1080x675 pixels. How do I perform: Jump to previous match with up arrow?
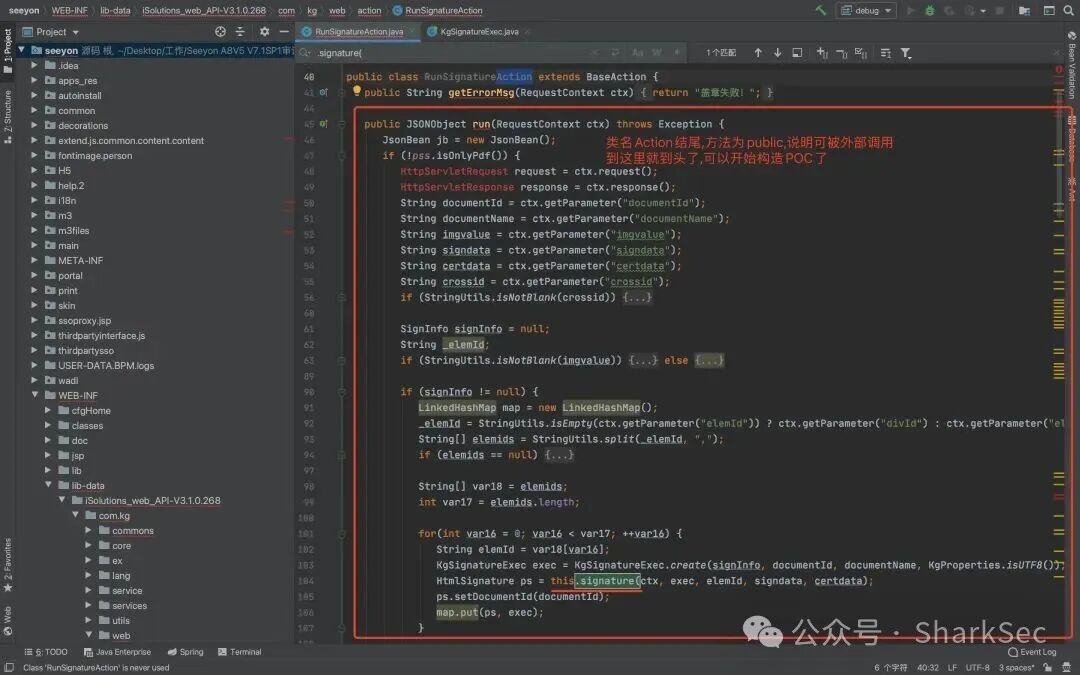coord(758,52)
